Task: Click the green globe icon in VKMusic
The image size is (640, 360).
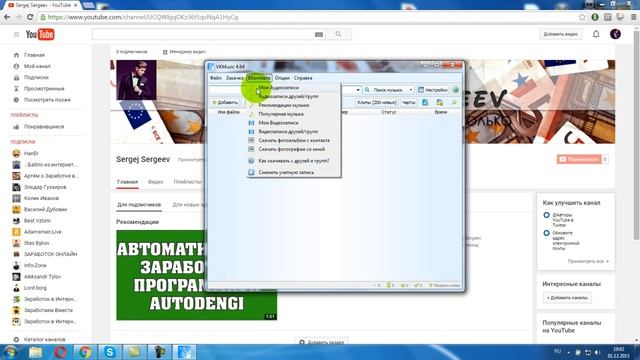Action: [x=456, y=90]
